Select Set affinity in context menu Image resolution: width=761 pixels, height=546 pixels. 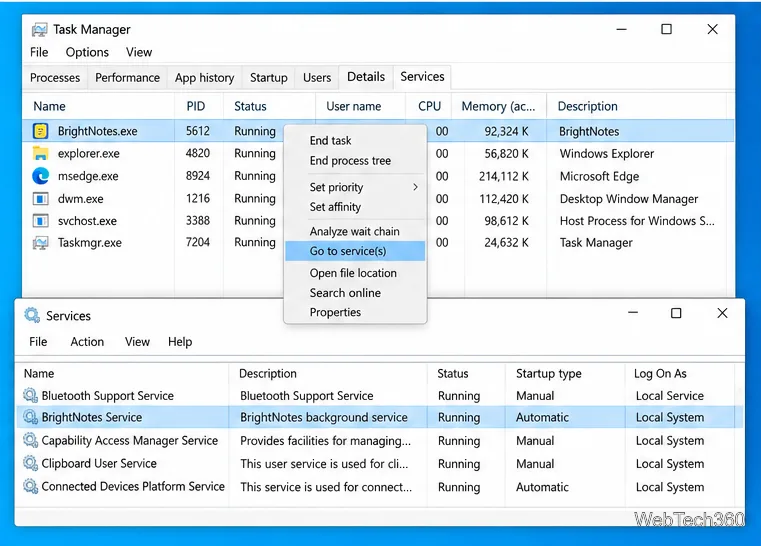point(335,207)
